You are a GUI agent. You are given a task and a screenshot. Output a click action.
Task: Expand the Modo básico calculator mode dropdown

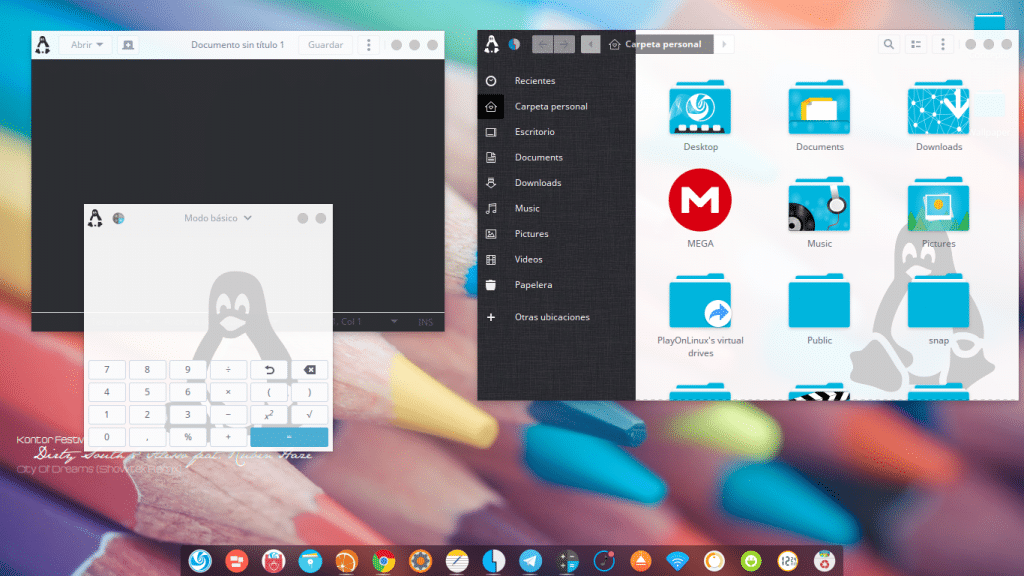pyautogui.click(x=218, y=218)
